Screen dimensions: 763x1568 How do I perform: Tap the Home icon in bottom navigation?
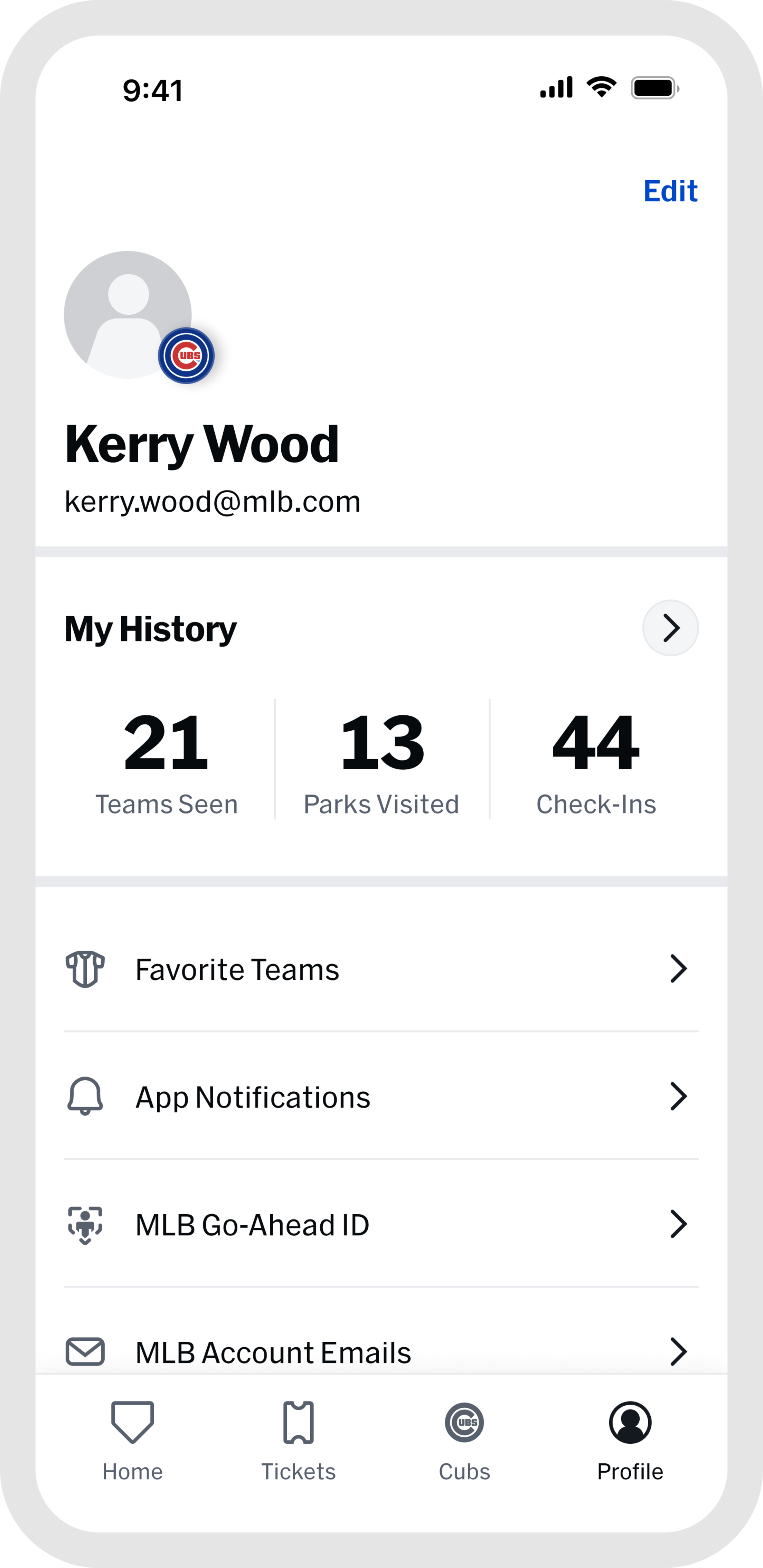pos(132,1423)
